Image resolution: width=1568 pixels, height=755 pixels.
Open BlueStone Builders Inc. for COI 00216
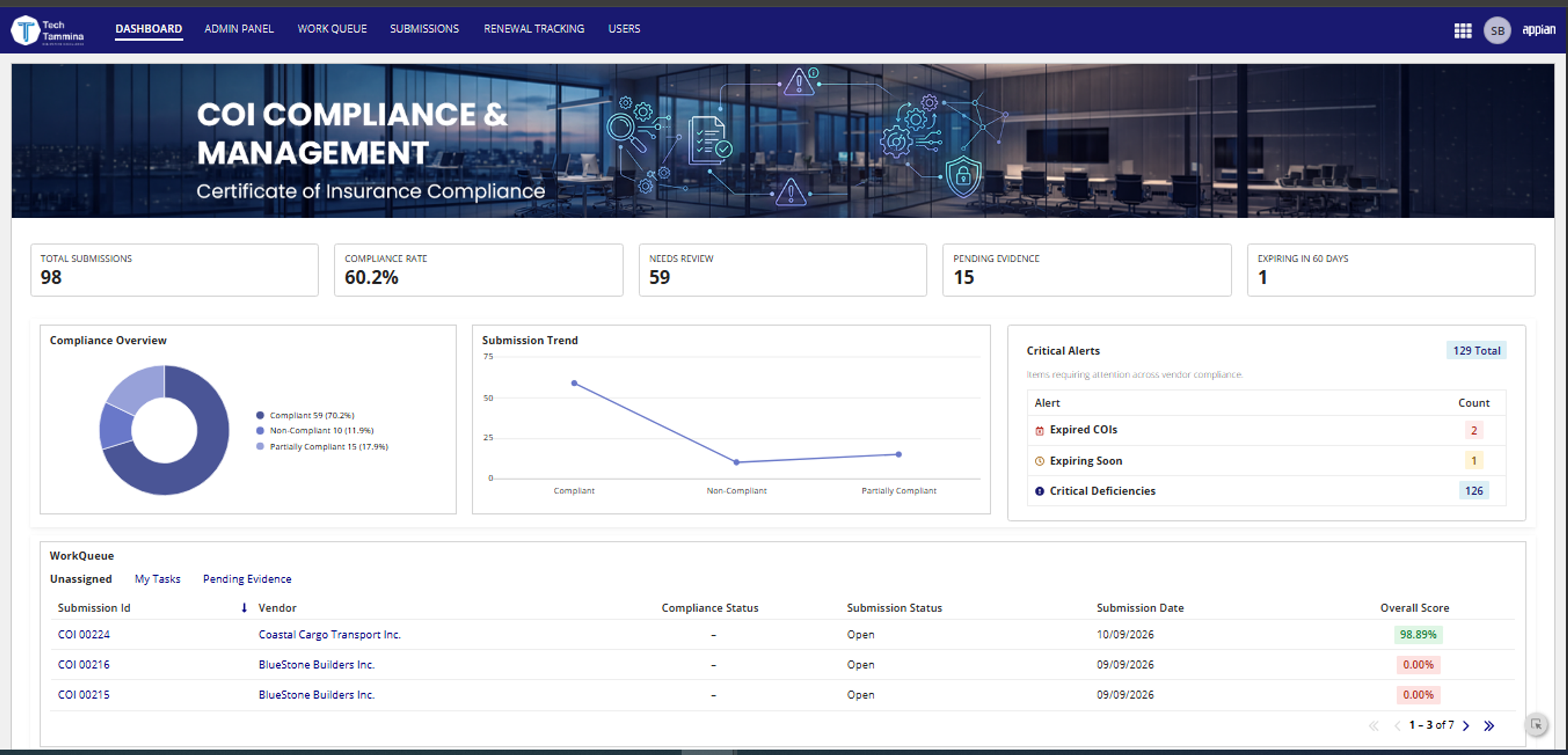(x=316, y=665)
